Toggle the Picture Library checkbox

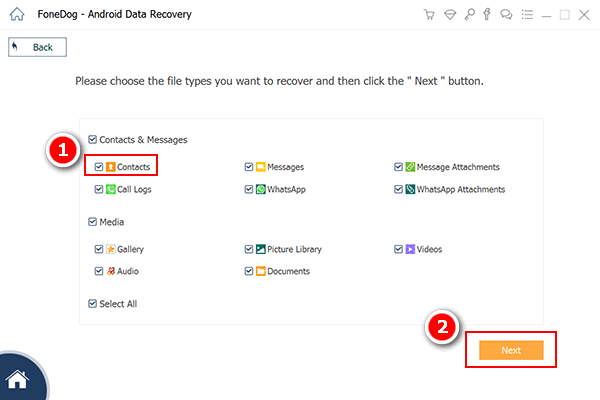click(x=249, y=249)
